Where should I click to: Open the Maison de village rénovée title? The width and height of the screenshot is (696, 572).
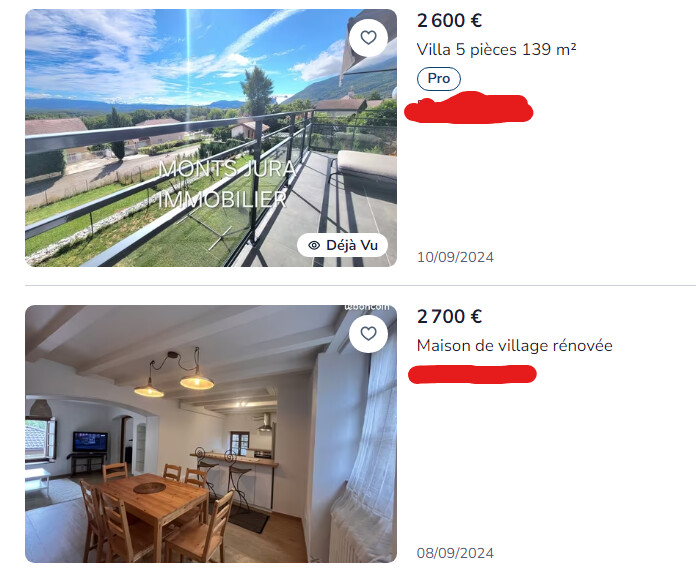click(514, 346)
